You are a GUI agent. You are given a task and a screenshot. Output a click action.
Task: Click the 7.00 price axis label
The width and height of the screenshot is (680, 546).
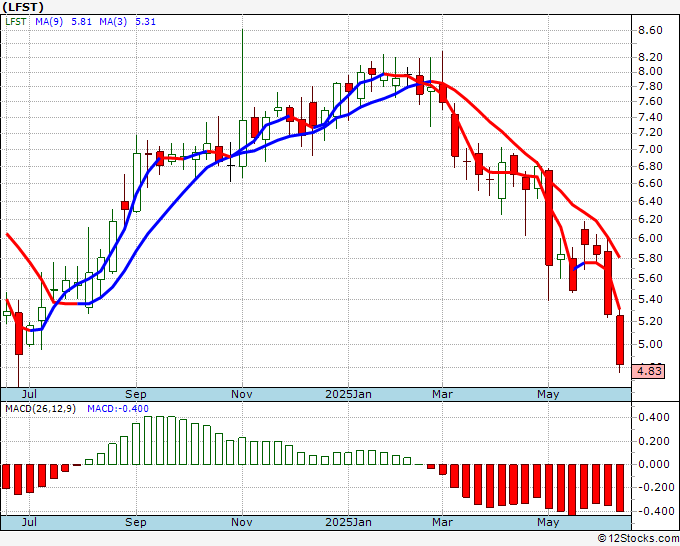point(650,150)
